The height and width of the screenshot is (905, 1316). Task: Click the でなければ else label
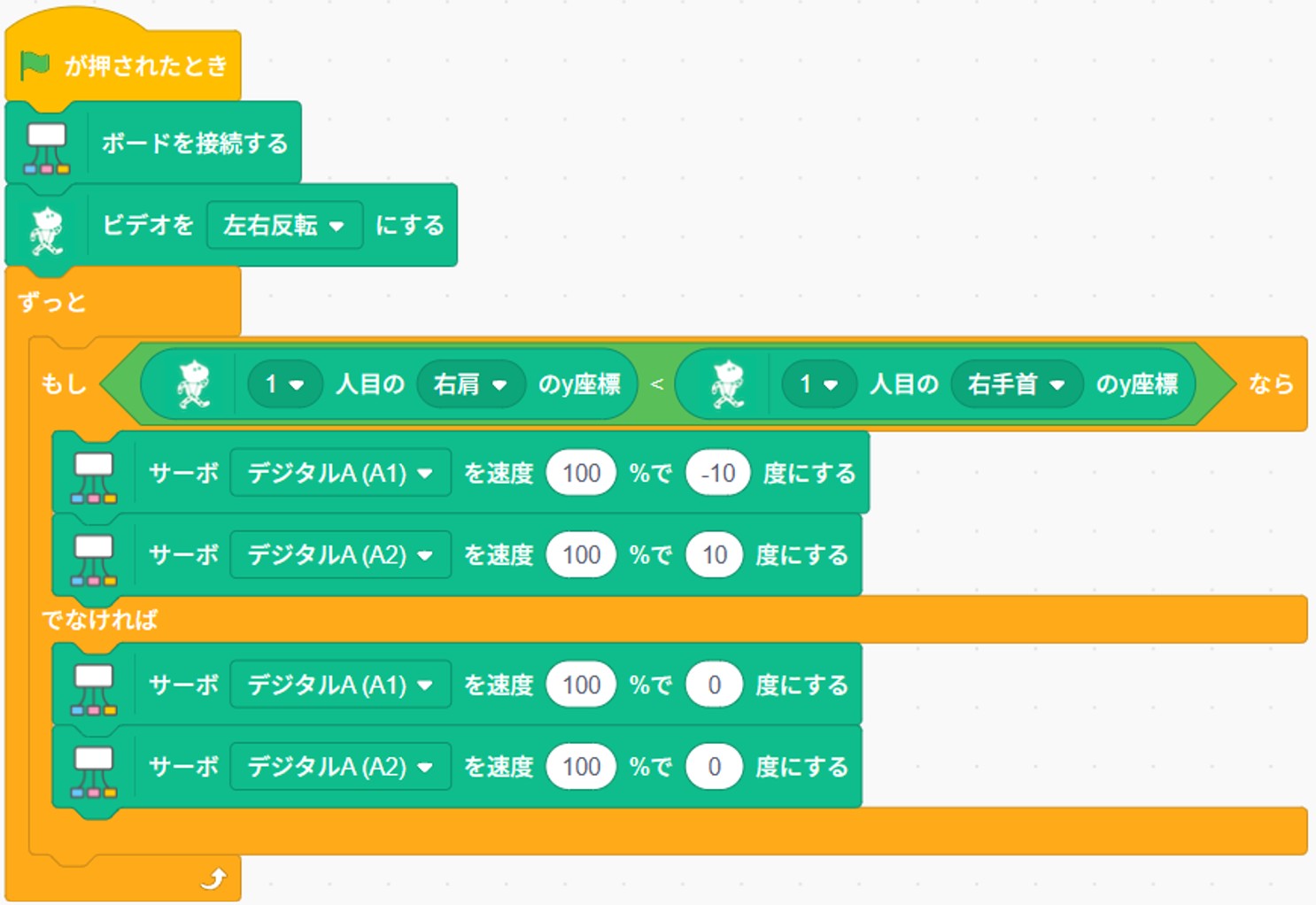(99, 619)
